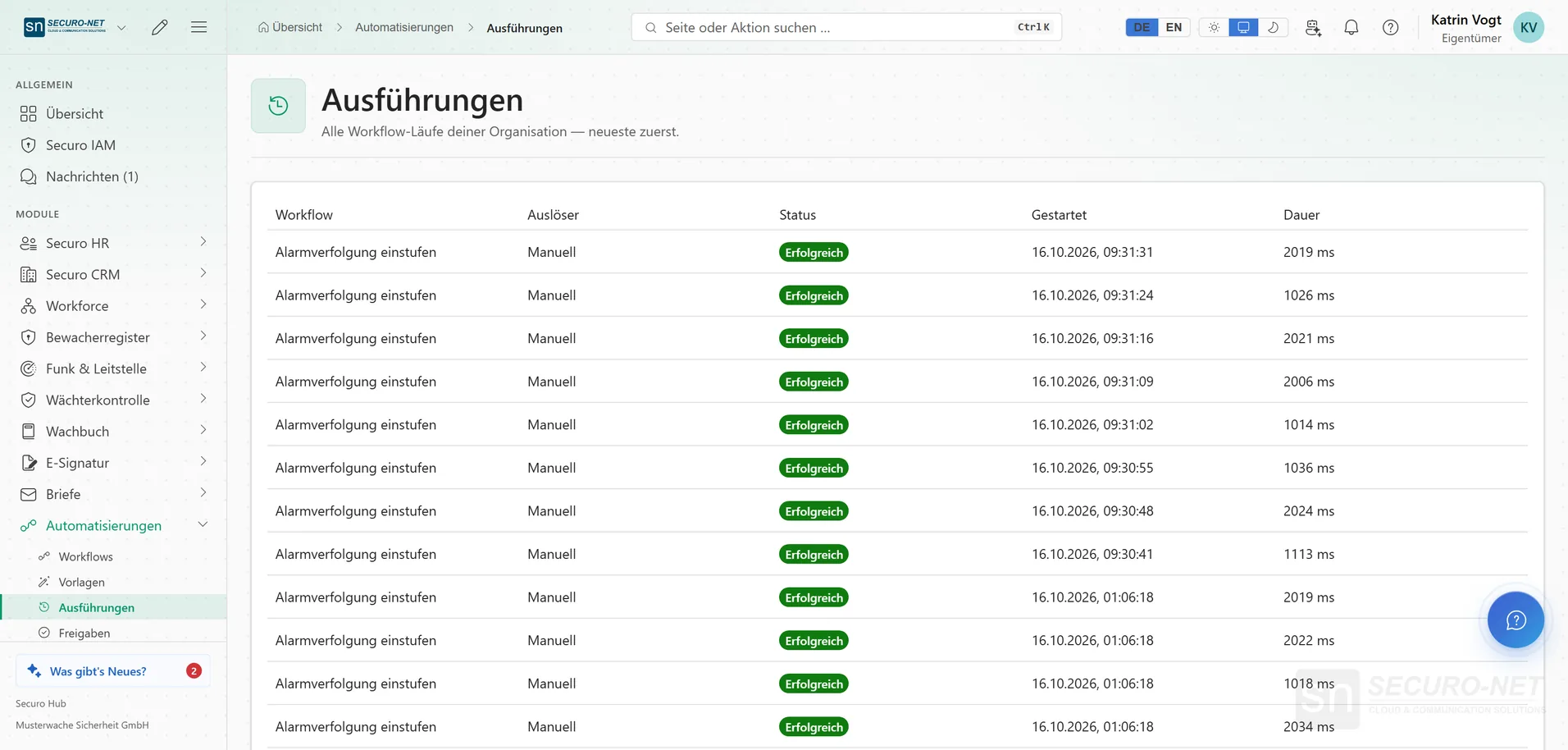Click Erfolgreich badge for 09:30:55 run
Image resolution: width=1568 pixels, height=750 pixels.
pyautogui.click(x=814, y=468)
